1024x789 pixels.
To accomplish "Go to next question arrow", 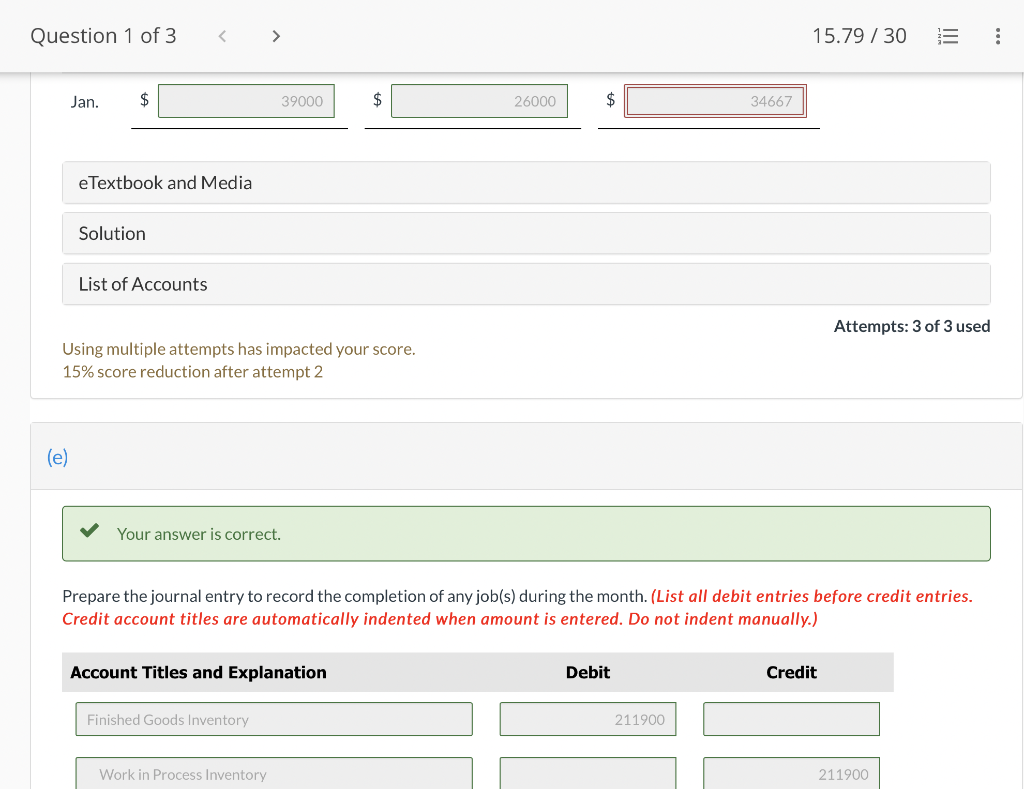I will pos(276,36).
